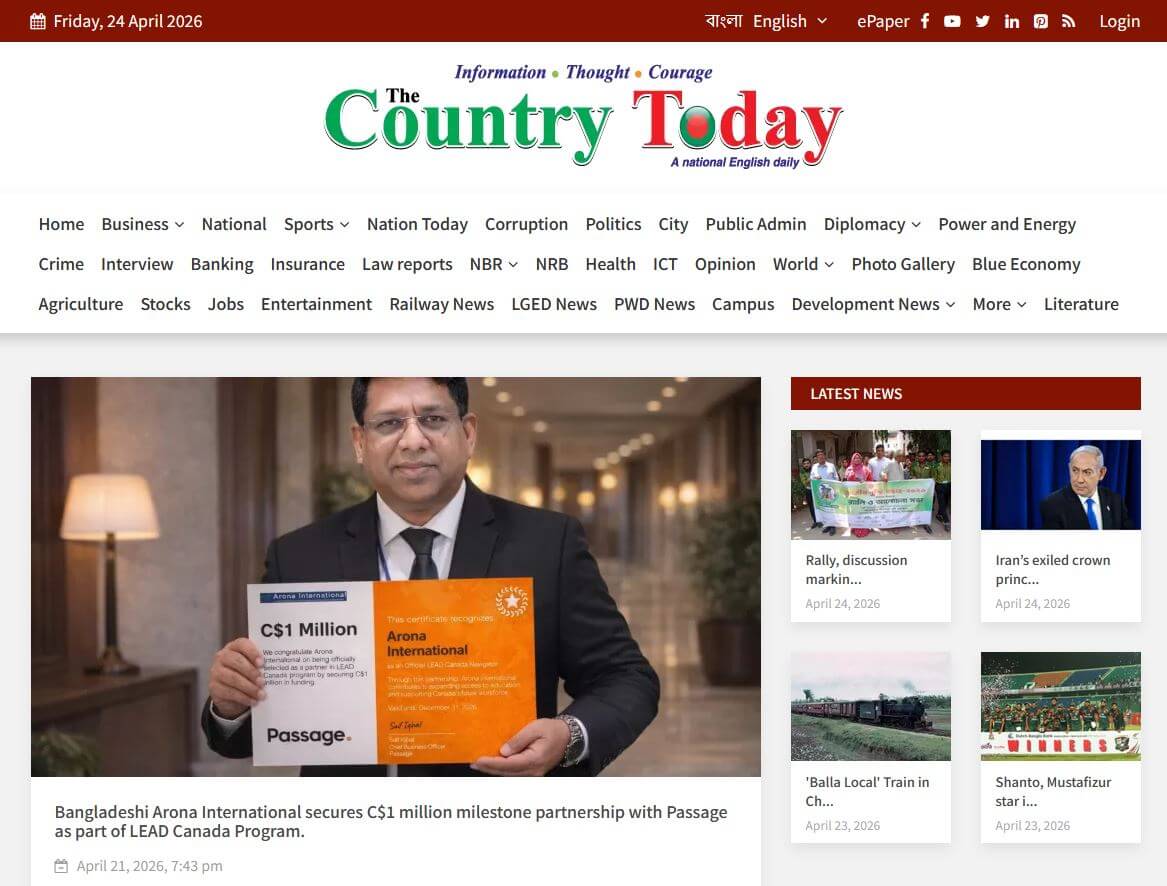Open the Corruption menu item

click(x=526, y=224)
